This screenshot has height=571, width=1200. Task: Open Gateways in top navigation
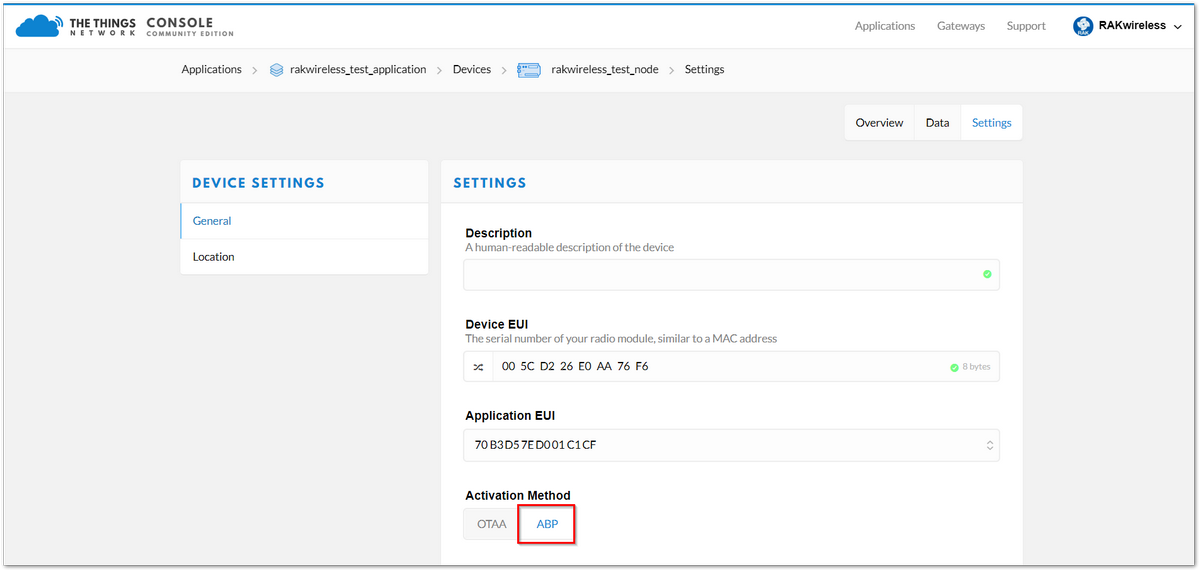pos(961,26)
